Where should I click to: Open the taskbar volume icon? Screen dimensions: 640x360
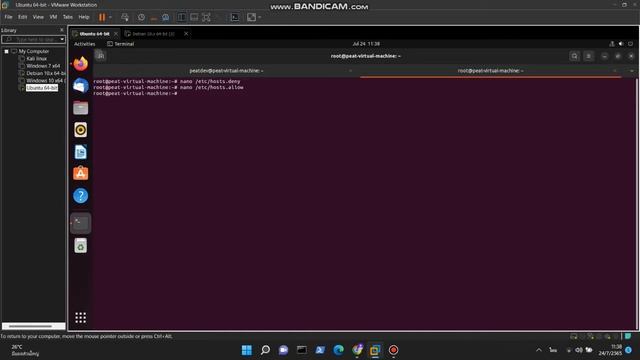coord(579,350)
